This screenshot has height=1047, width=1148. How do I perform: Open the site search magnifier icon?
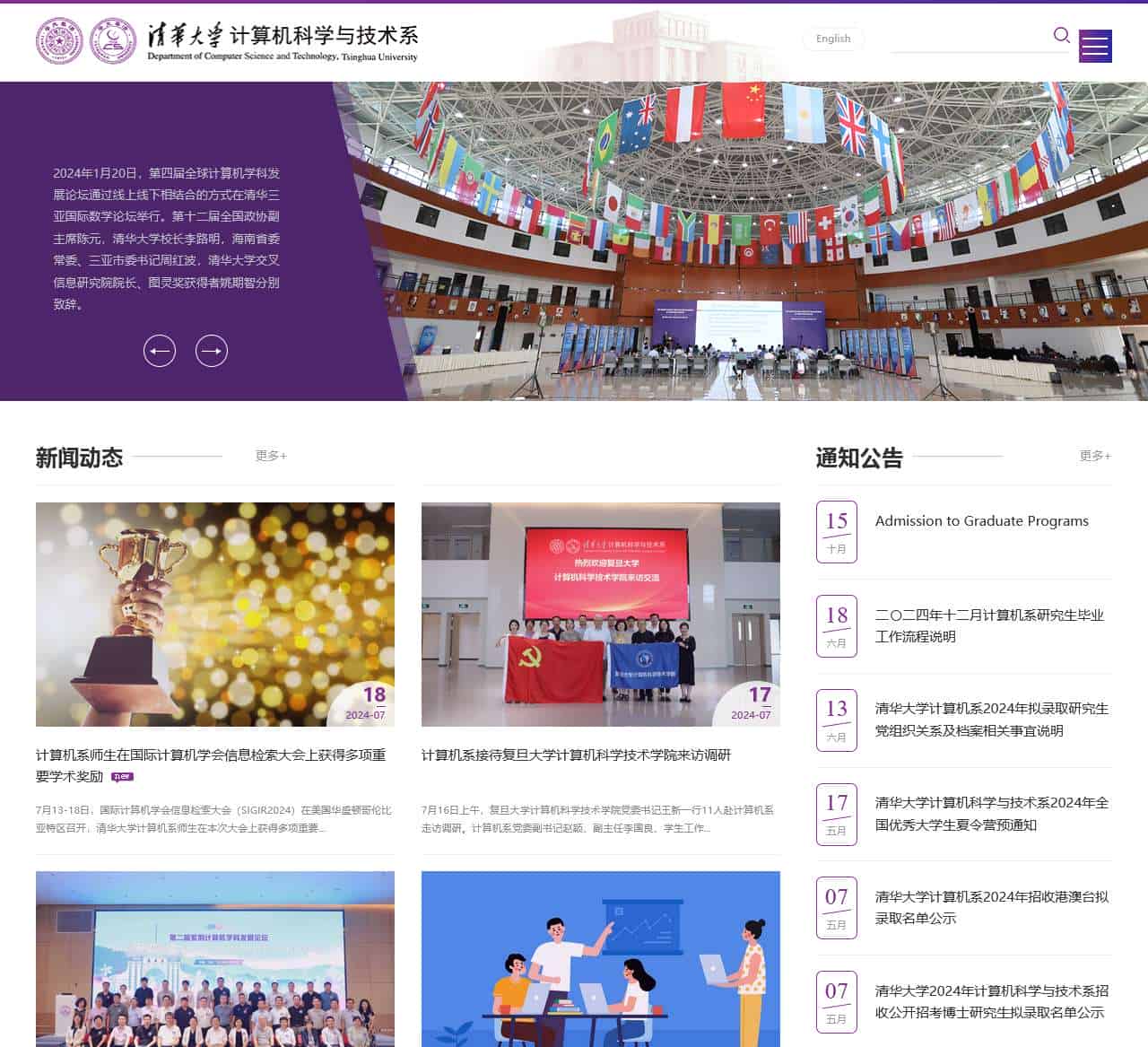(1062, 36)
